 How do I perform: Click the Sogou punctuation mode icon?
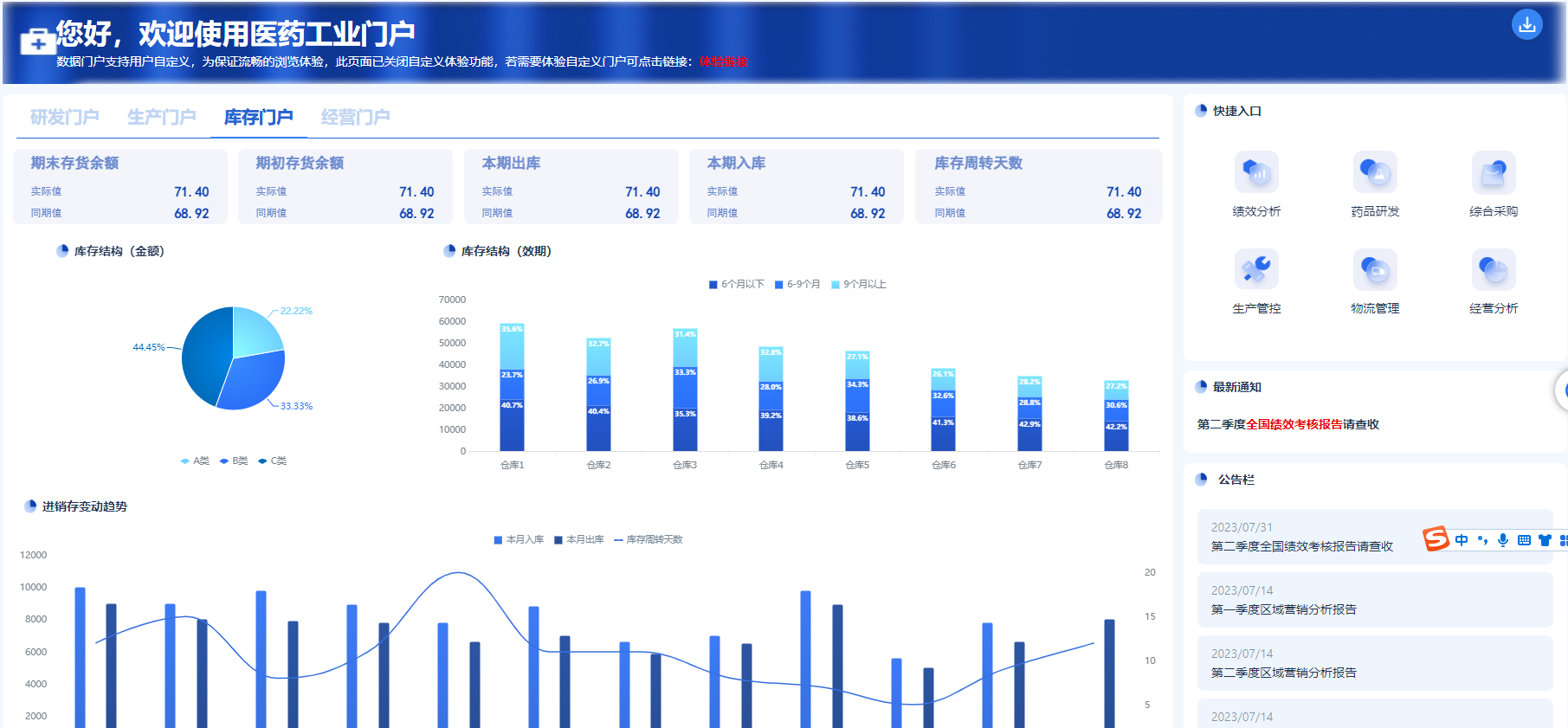click(x=1482, y=540)
